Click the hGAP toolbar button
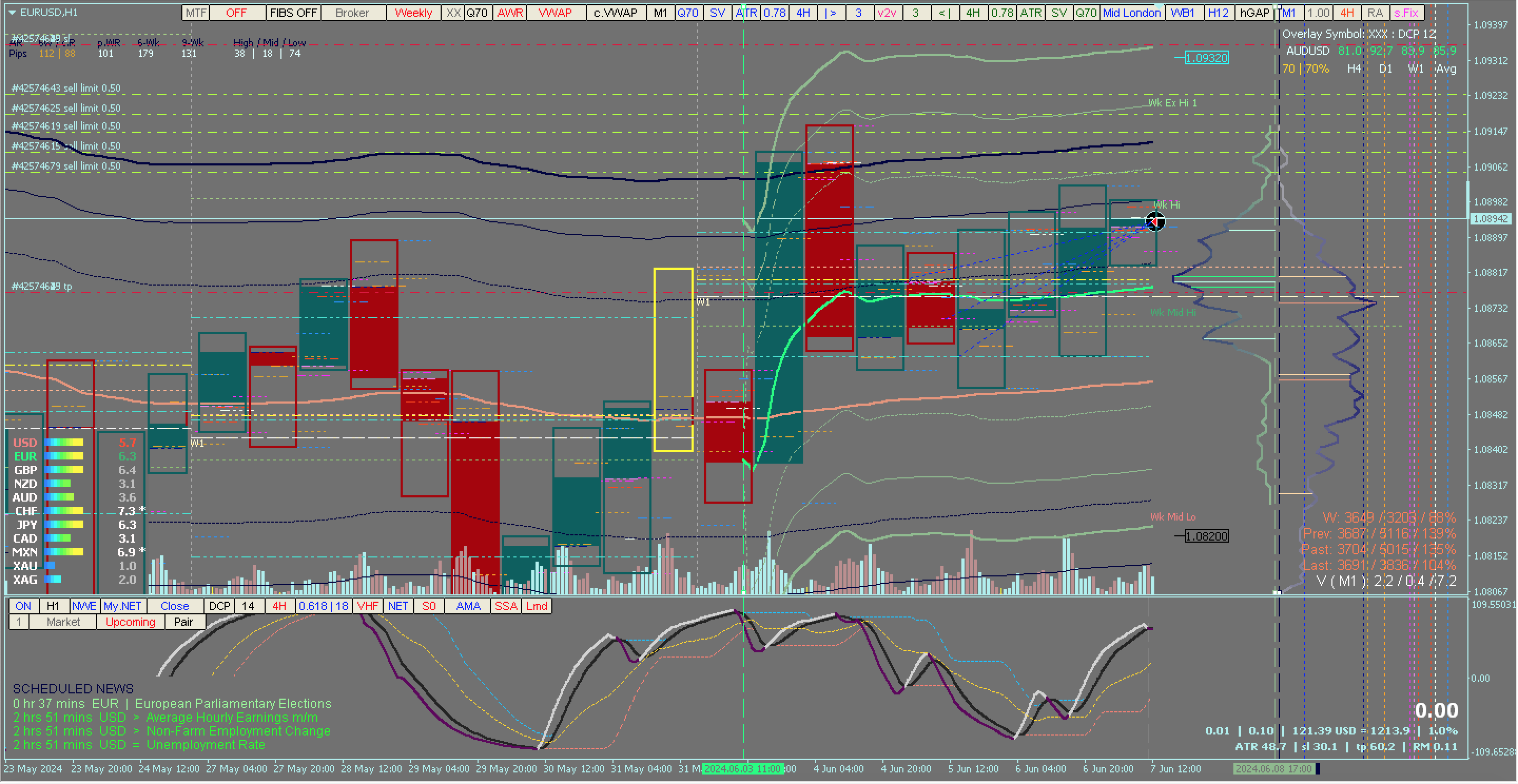Screen dimensions: 1518x784 tap(1254, 12)
